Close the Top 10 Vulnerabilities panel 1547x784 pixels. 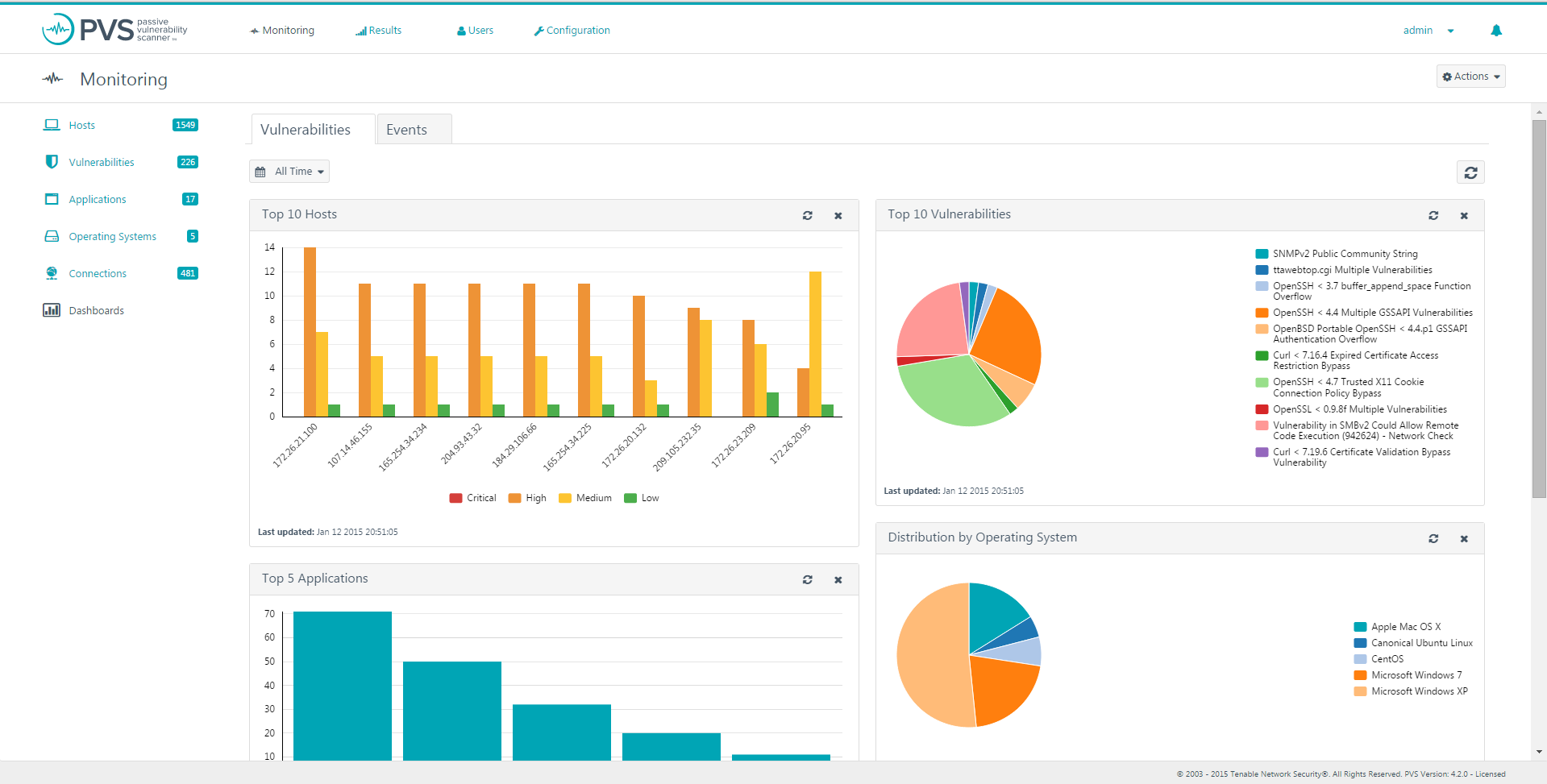1464,215
